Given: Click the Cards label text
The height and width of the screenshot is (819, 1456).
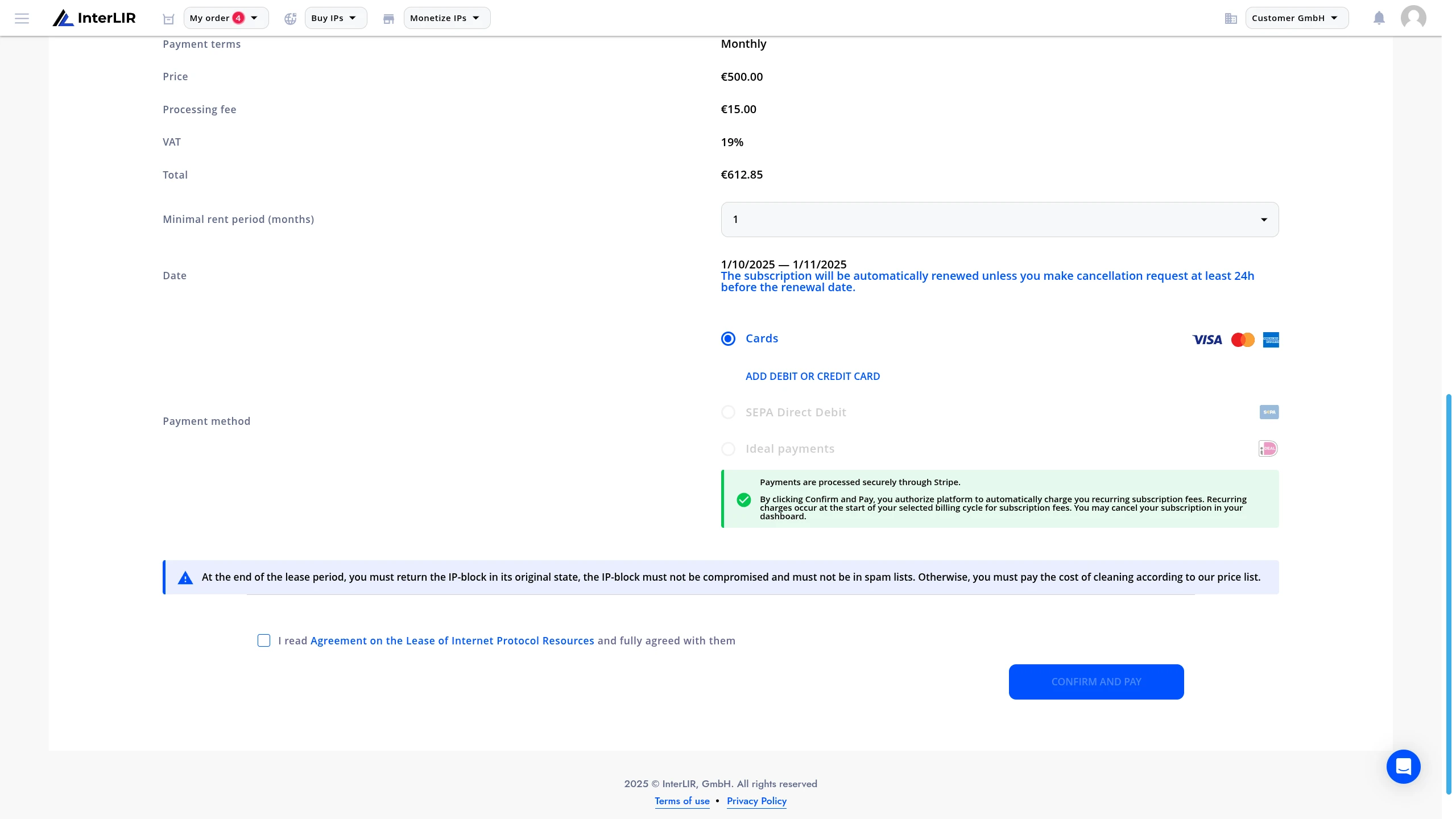Looking at the screenshot, I should click(x=762, y=338).
